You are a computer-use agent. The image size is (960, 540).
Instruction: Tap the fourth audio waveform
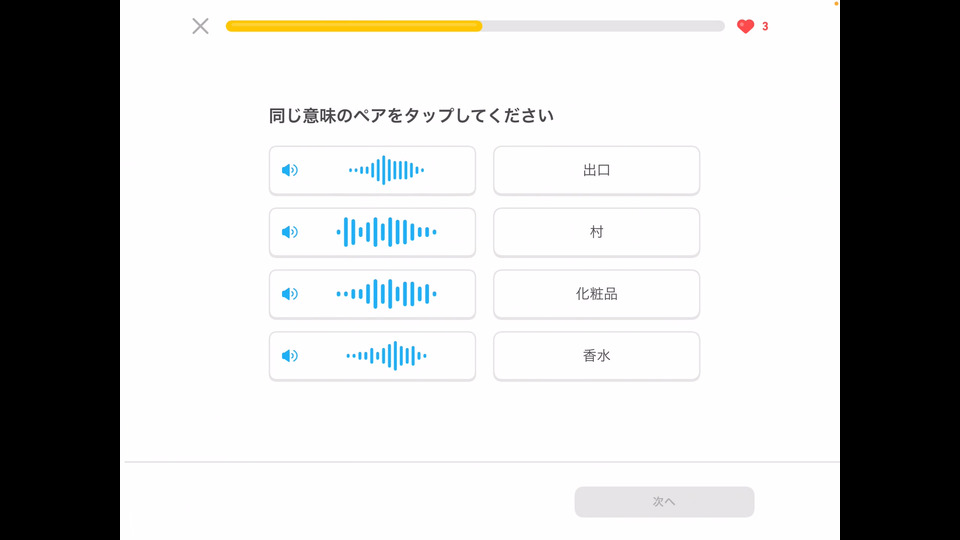(x=386, y=356)
